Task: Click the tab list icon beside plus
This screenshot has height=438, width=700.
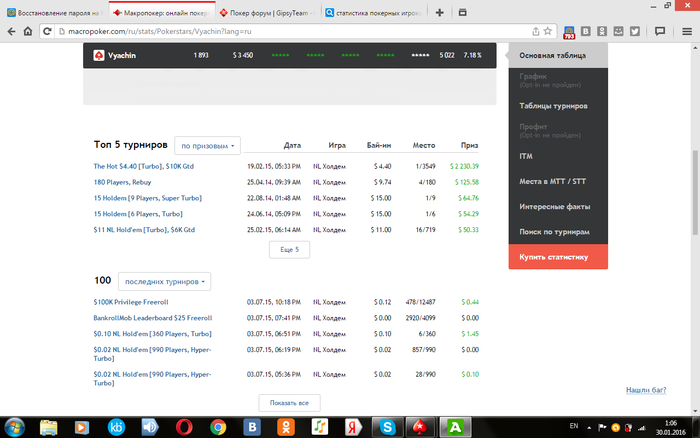Action: [462, 13]
